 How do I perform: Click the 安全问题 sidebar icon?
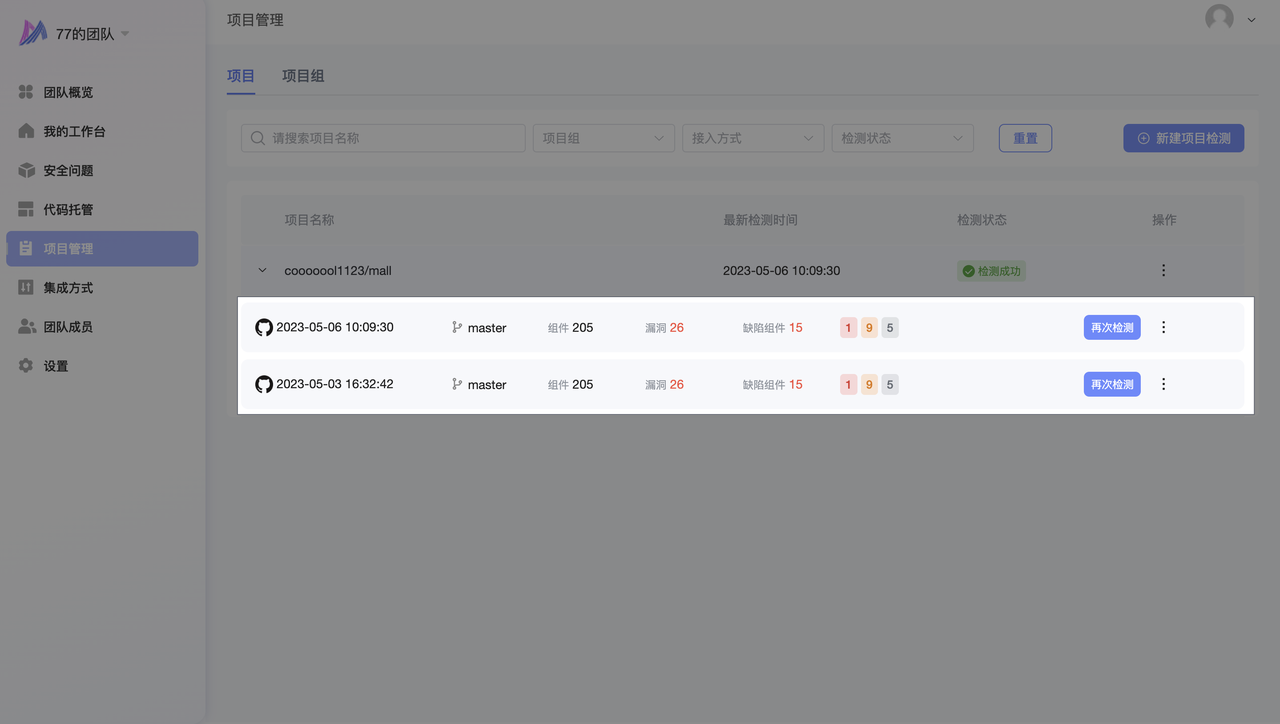[27, 170]
